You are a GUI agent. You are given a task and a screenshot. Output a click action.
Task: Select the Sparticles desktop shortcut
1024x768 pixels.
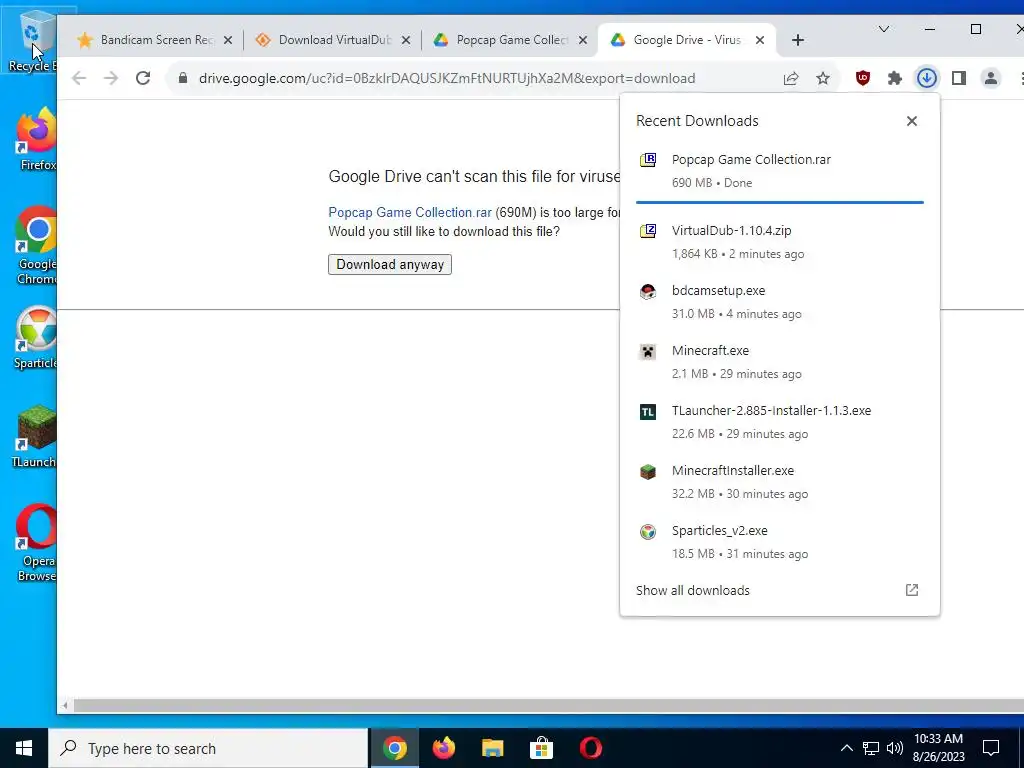pos(36,338)
